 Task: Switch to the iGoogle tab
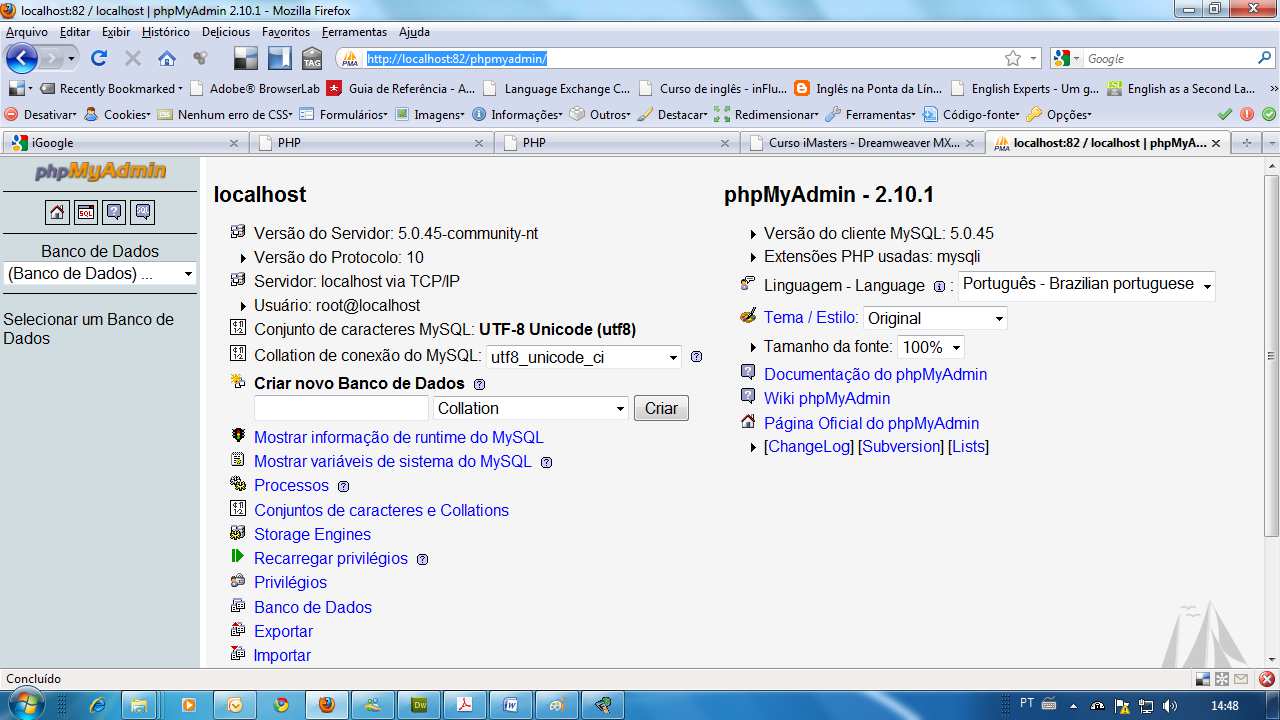coord(125,143)
